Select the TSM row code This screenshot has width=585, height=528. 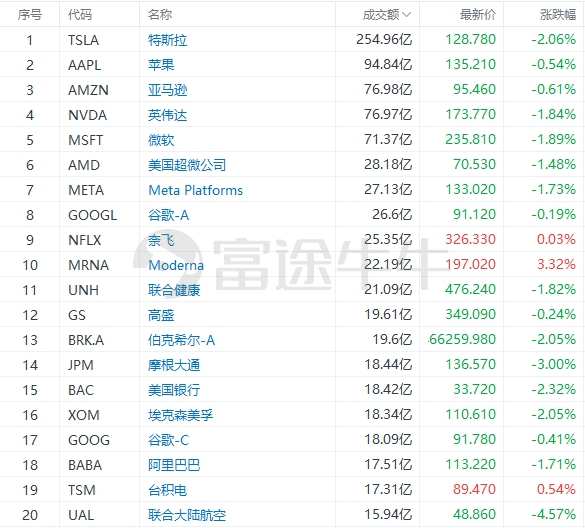tap(82, 490)
